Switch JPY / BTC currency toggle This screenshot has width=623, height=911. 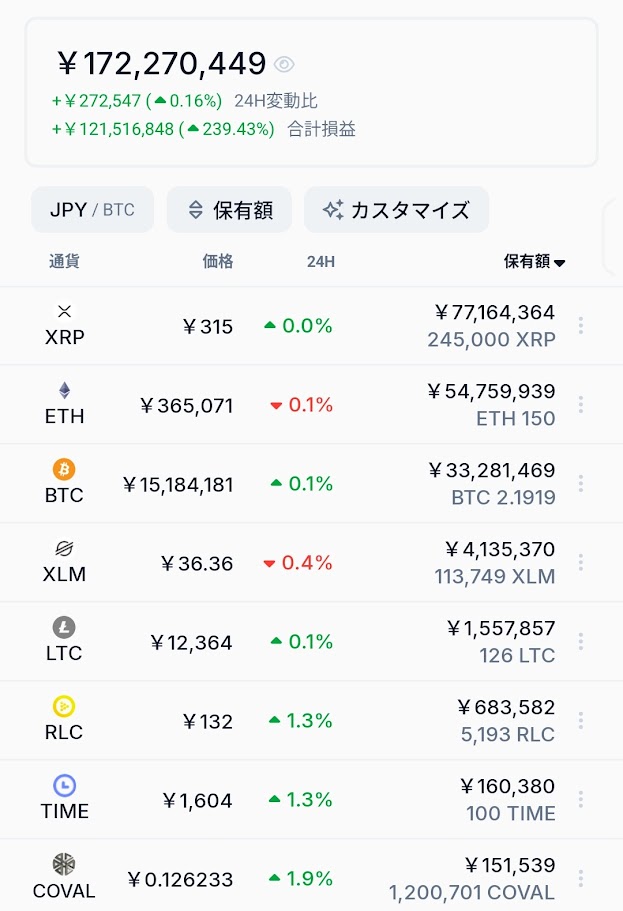point(92,210)
